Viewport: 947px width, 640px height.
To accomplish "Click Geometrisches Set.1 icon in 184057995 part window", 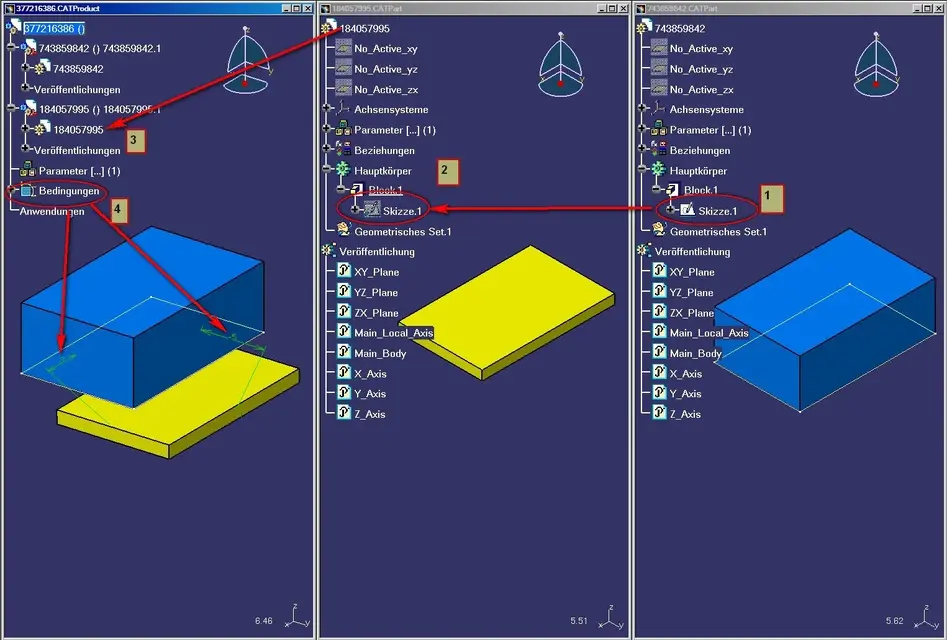I will pos(343,232).
